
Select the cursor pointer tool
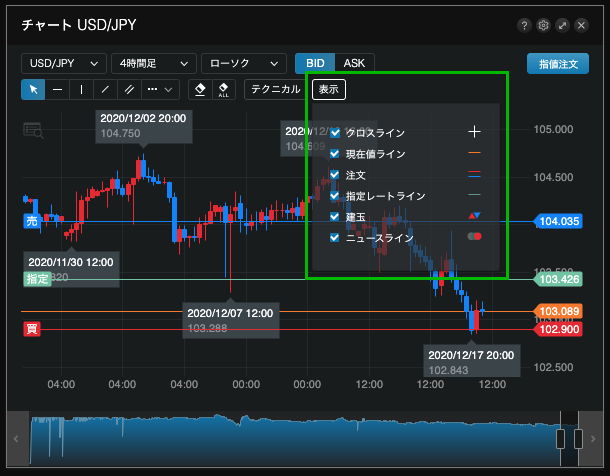point(33,89)
